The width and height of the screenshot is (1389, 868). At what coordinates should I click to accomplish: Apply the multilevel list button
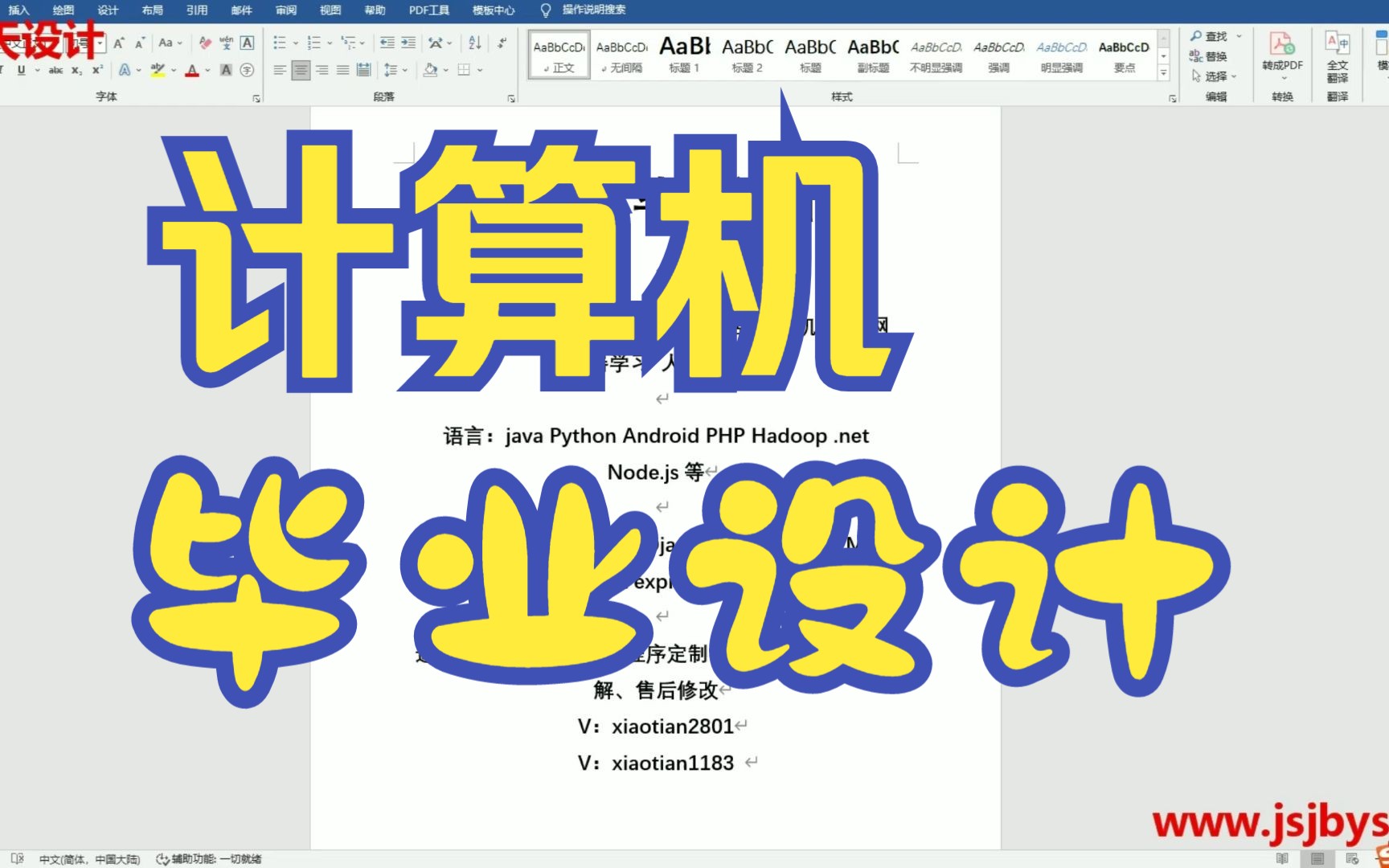click(x=348, y=43)
